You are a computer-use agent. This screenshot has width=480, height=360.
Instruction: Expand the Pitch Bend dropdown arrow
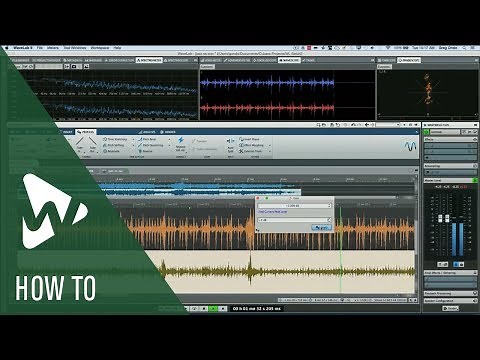point(169,139)
